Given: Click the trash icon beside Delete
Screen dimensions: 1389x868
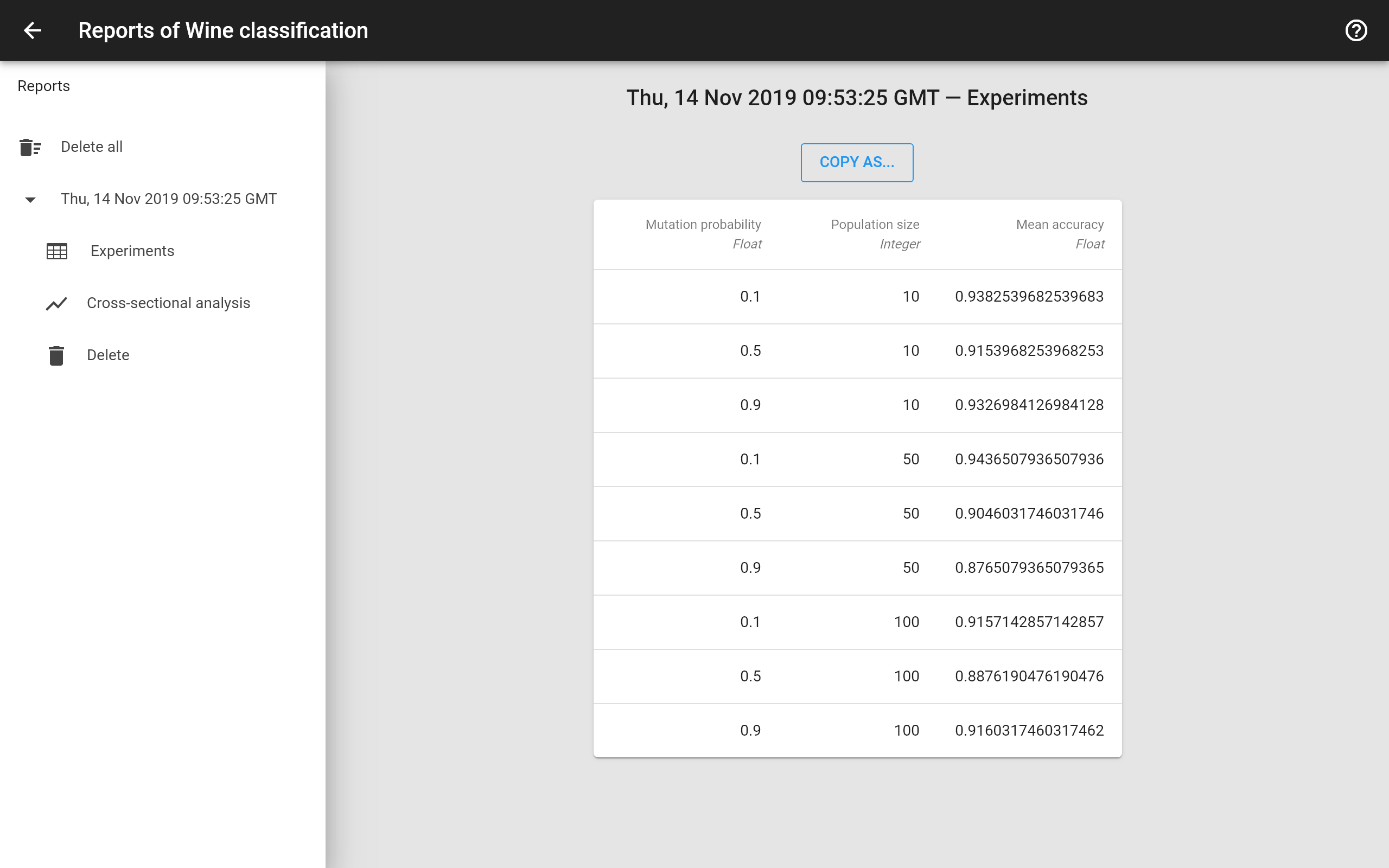Looking at the screenshot, I should click(56, 355).
